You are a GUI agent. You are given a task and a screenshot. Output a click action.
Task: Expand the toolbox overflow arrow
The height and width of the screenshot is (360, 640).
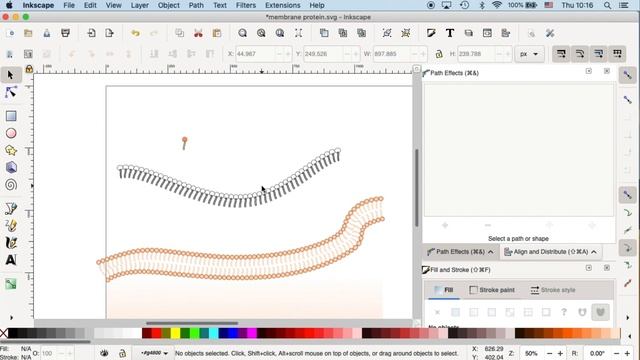[x=11, y=317]
